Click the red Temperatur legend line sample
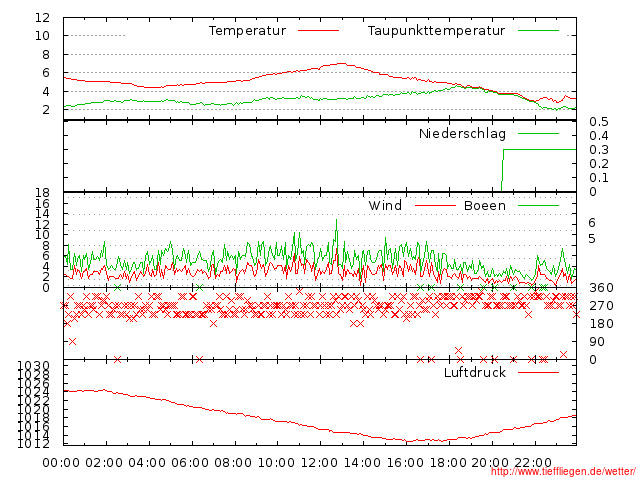This screenshot has width=640, height=480. tap(318, 31)
